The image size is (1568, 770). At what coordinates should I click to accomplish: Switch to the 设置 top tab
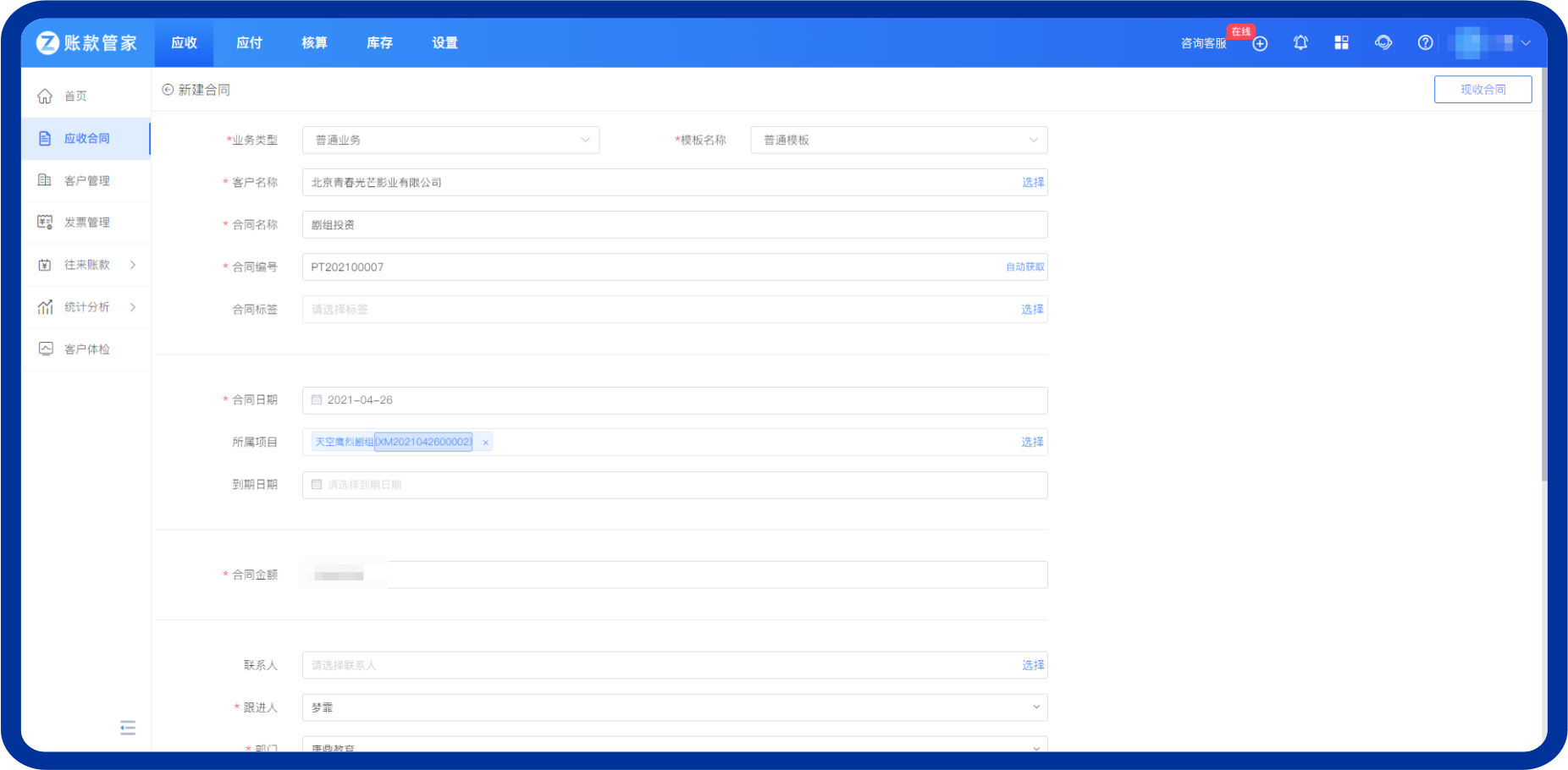click(444, 42)
